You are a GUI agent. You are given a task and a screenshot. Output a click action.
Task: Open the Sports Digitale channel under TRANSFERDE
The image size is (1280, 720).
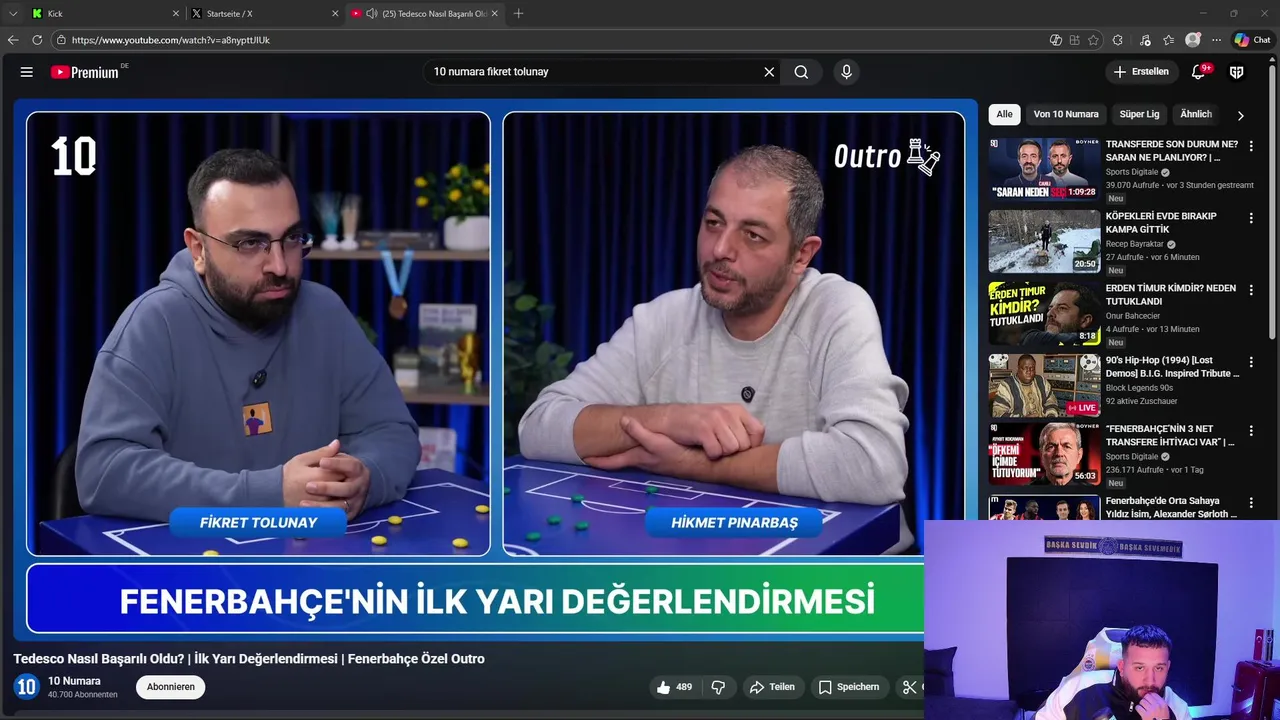[x=1132, y=172]
